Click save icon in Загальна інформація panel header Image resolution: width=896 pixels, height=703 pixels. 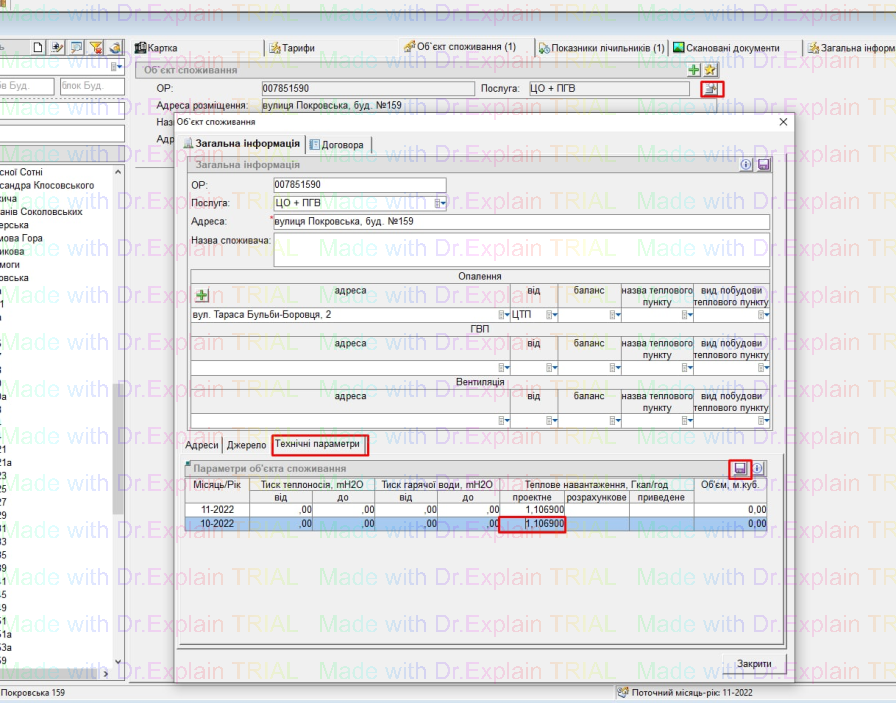tap(763, 165)
